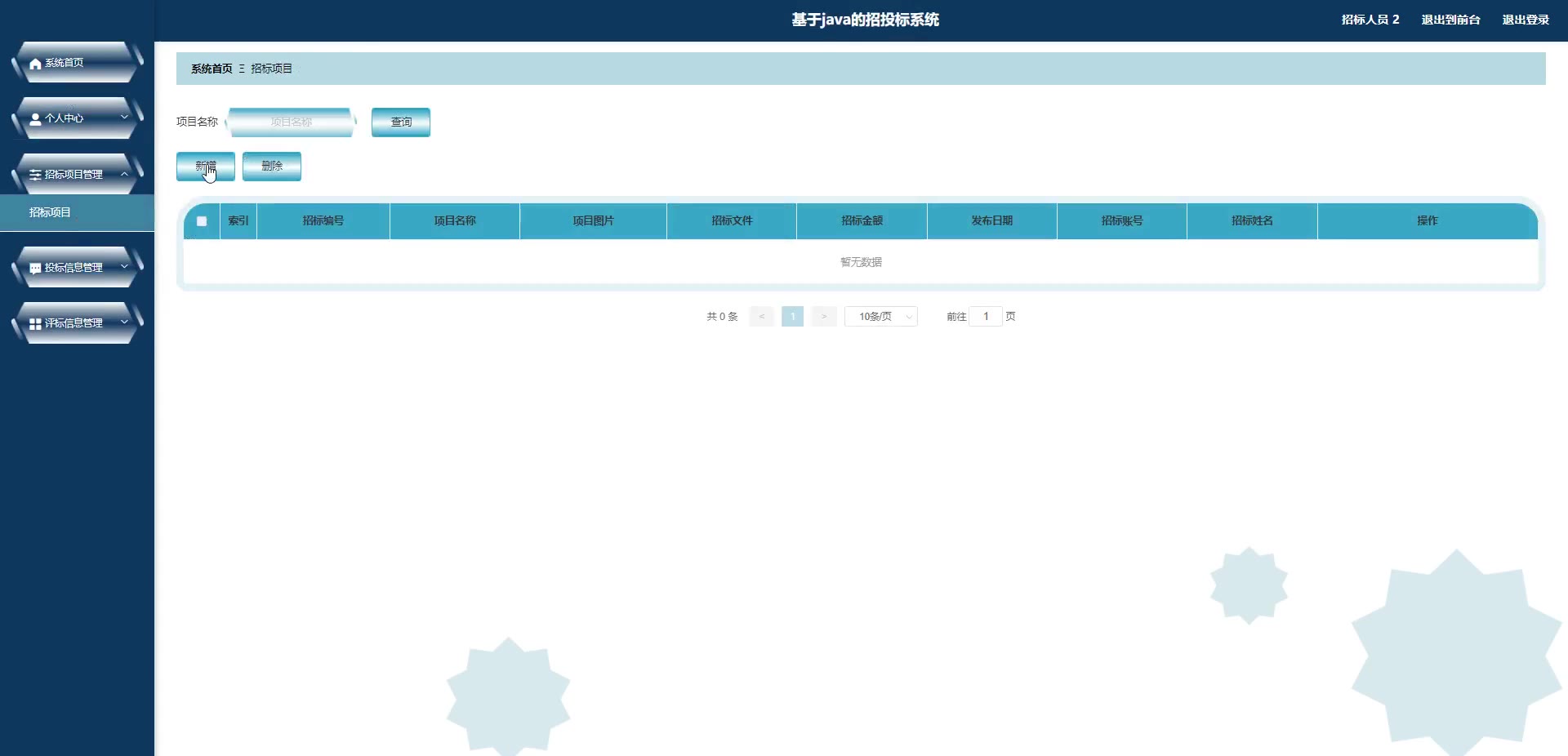Expand the 个人中心 menu chevron
This screenshot has height=756, width=1568.
[124, 118]
